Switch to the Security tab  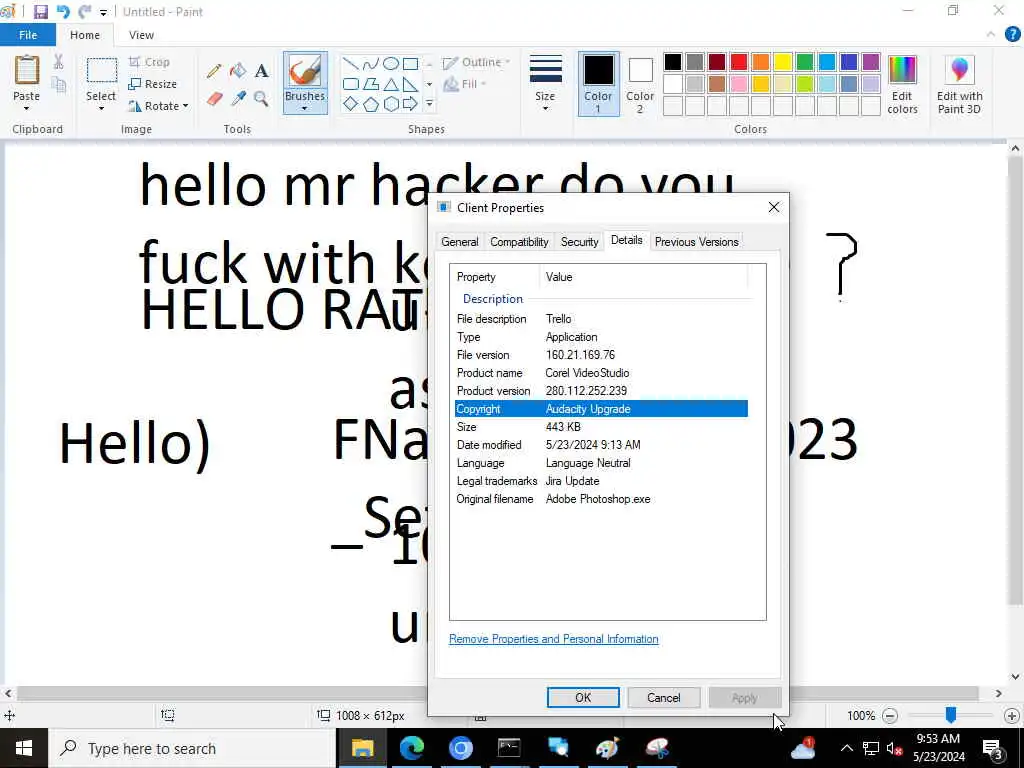point(579,242)
